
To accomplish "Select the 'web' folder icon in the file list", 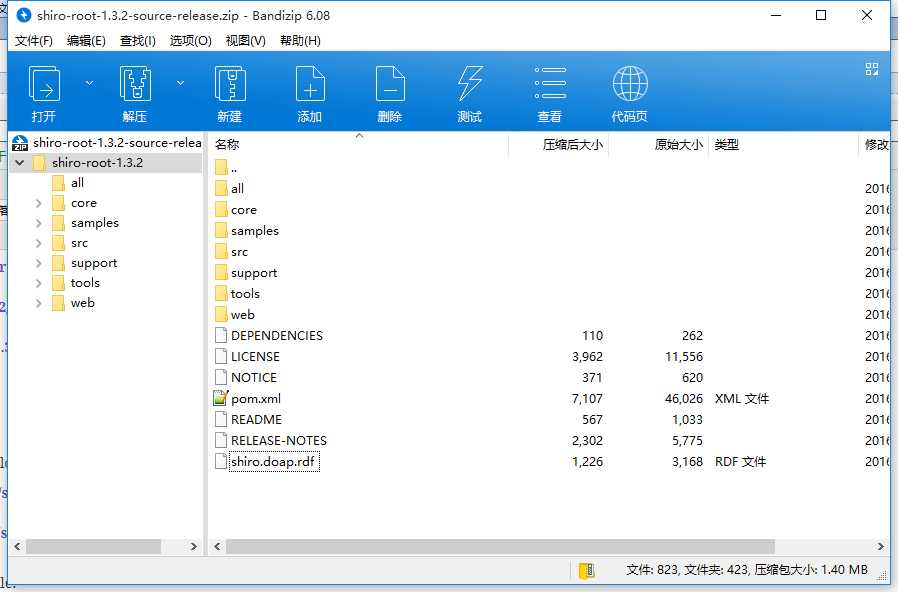I will [221, 315].
